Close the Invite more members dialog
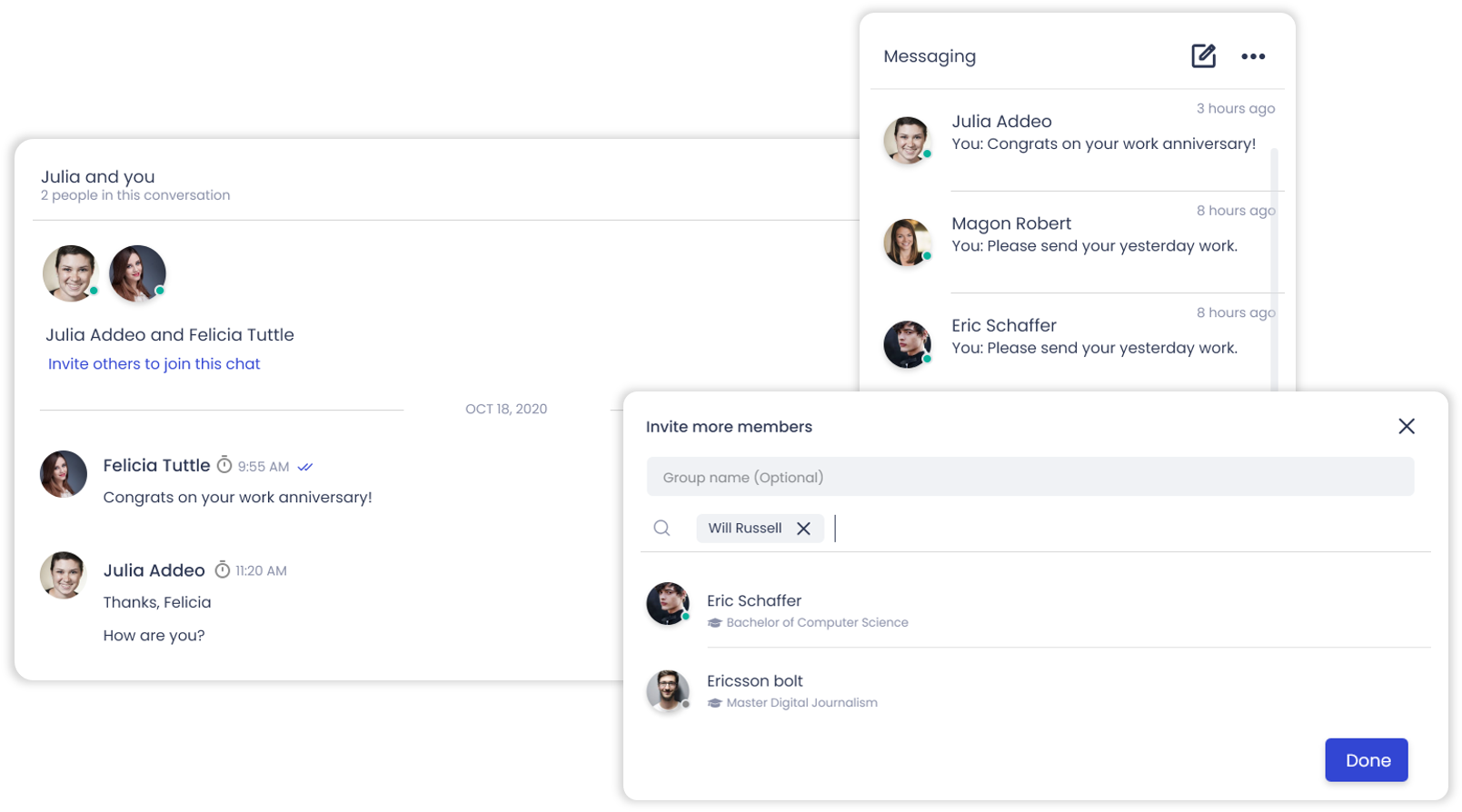The height and width of the screenshot is (812, 1462). click(x=1407, y=426)
